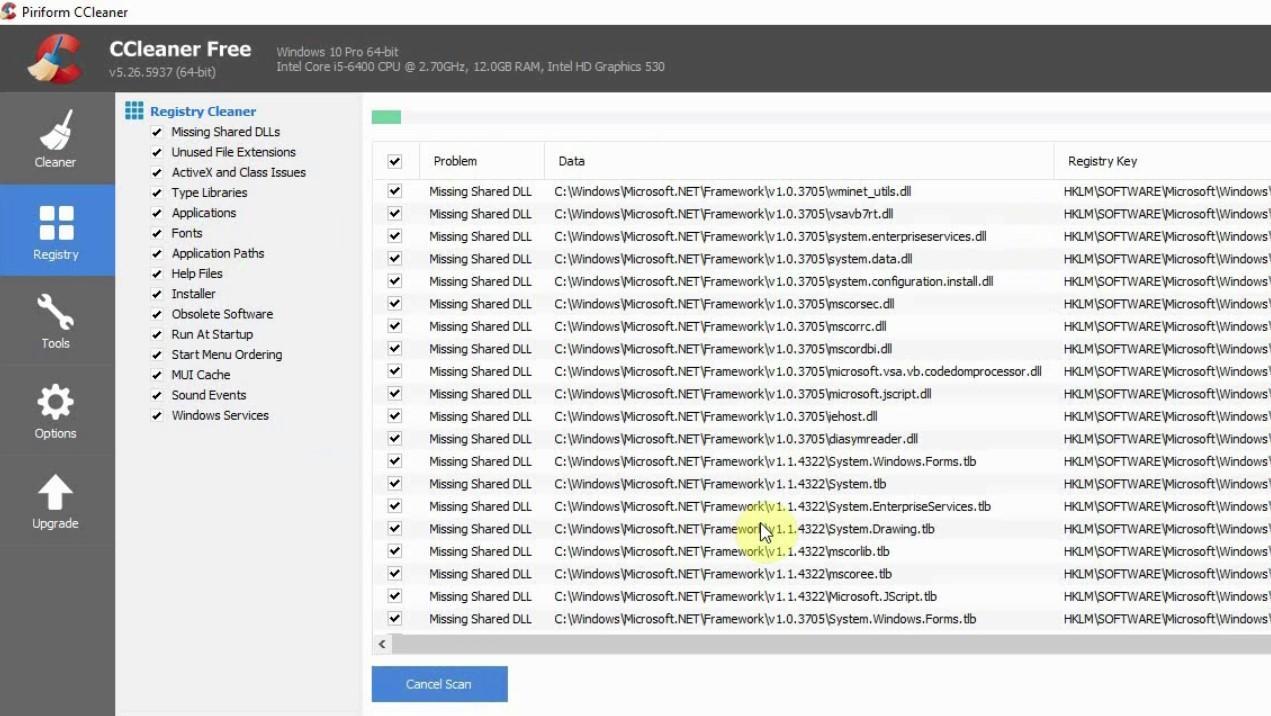This screenshot has height=716, width=1271.
Task: Click the Microsoft.JScript.tlb path entry
Action: [x=746, y=596]
